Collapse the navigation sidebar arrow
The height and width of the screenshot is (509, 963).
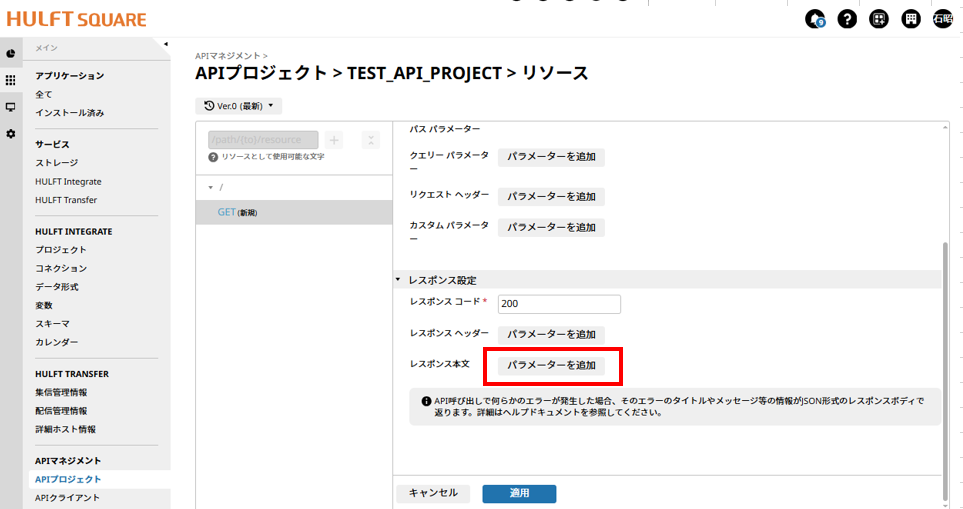pyautogui.click(x=165, y=44)
